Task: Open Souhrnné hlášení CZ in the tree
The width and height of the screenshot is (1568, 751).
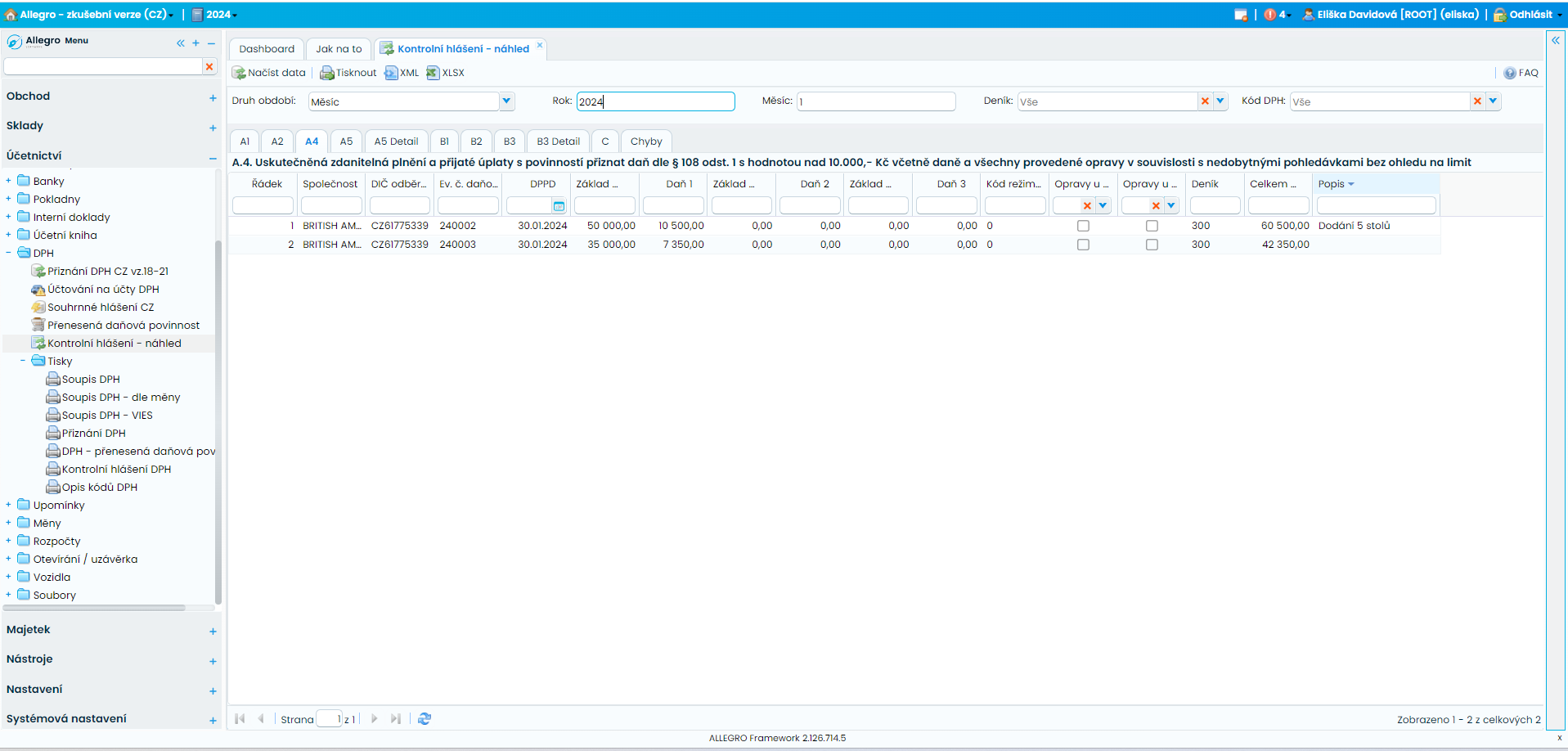Action: 101,308
